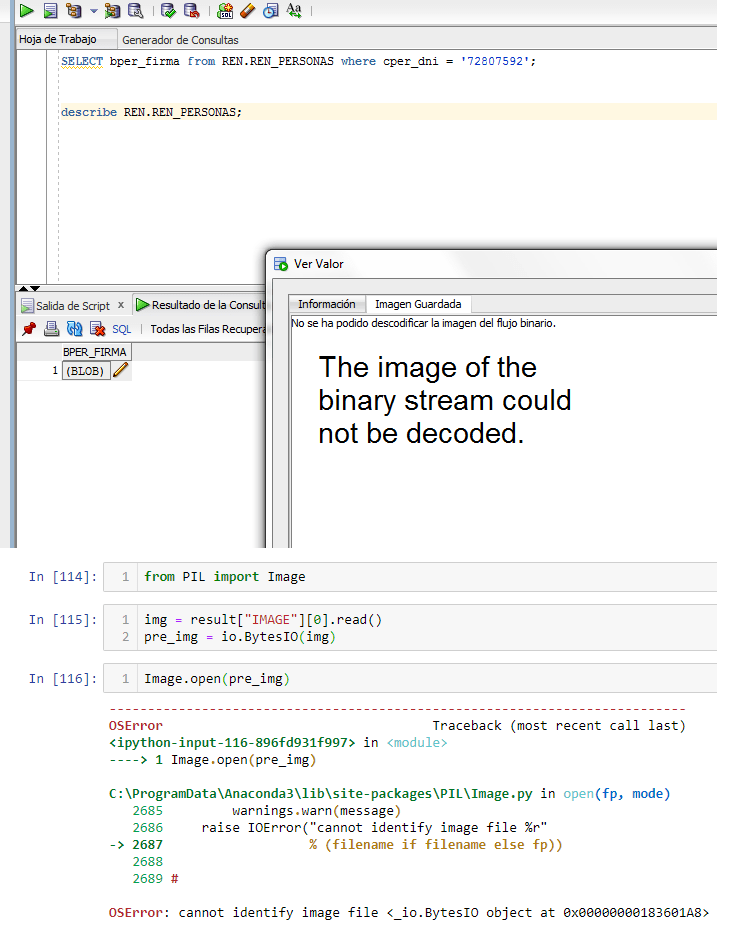This screenshot has width=732, height=944.
Task: Click the Explain Plan icon
Action: point(73,10)
